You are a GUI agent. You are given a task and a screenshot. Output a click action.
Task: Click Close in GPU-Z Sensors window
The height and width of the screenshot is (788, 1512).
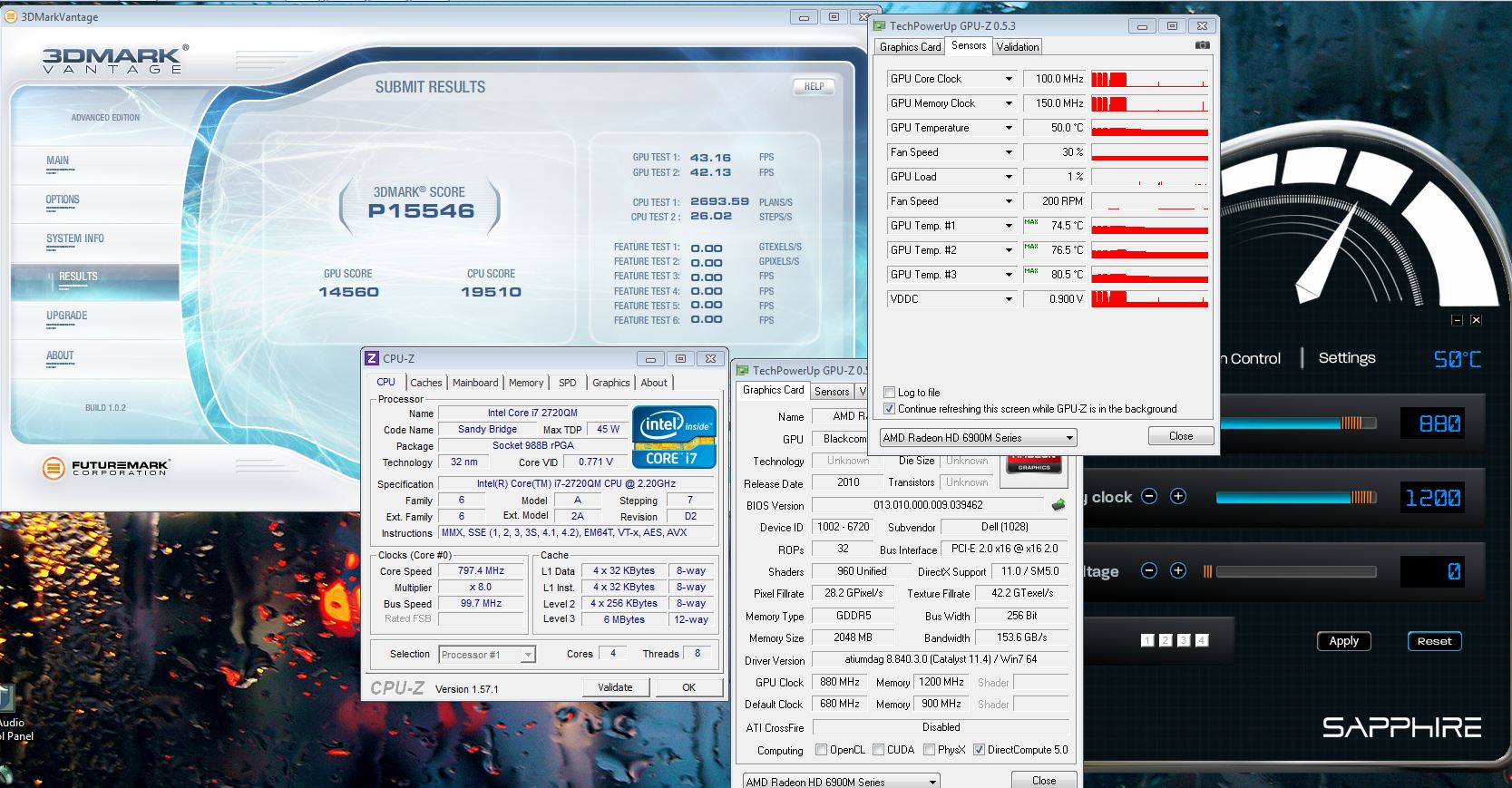(1181, 436)
